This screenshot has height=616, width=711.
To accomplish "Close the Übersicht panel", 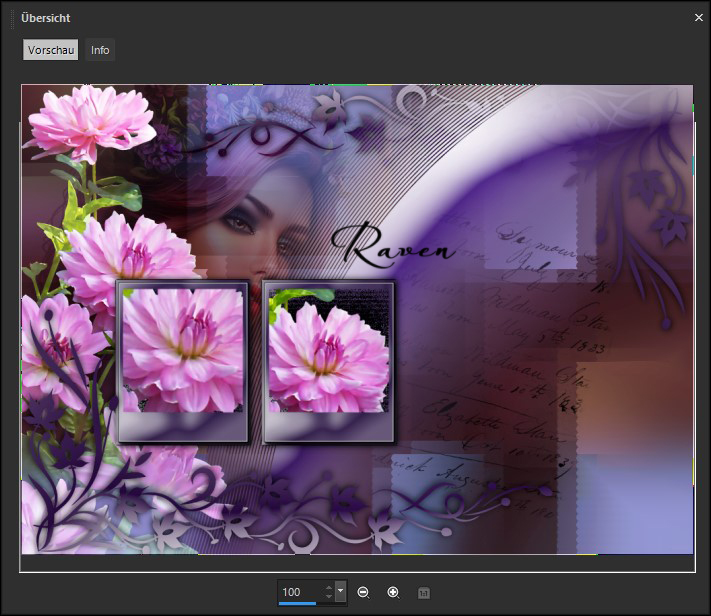I will [698, 17].
